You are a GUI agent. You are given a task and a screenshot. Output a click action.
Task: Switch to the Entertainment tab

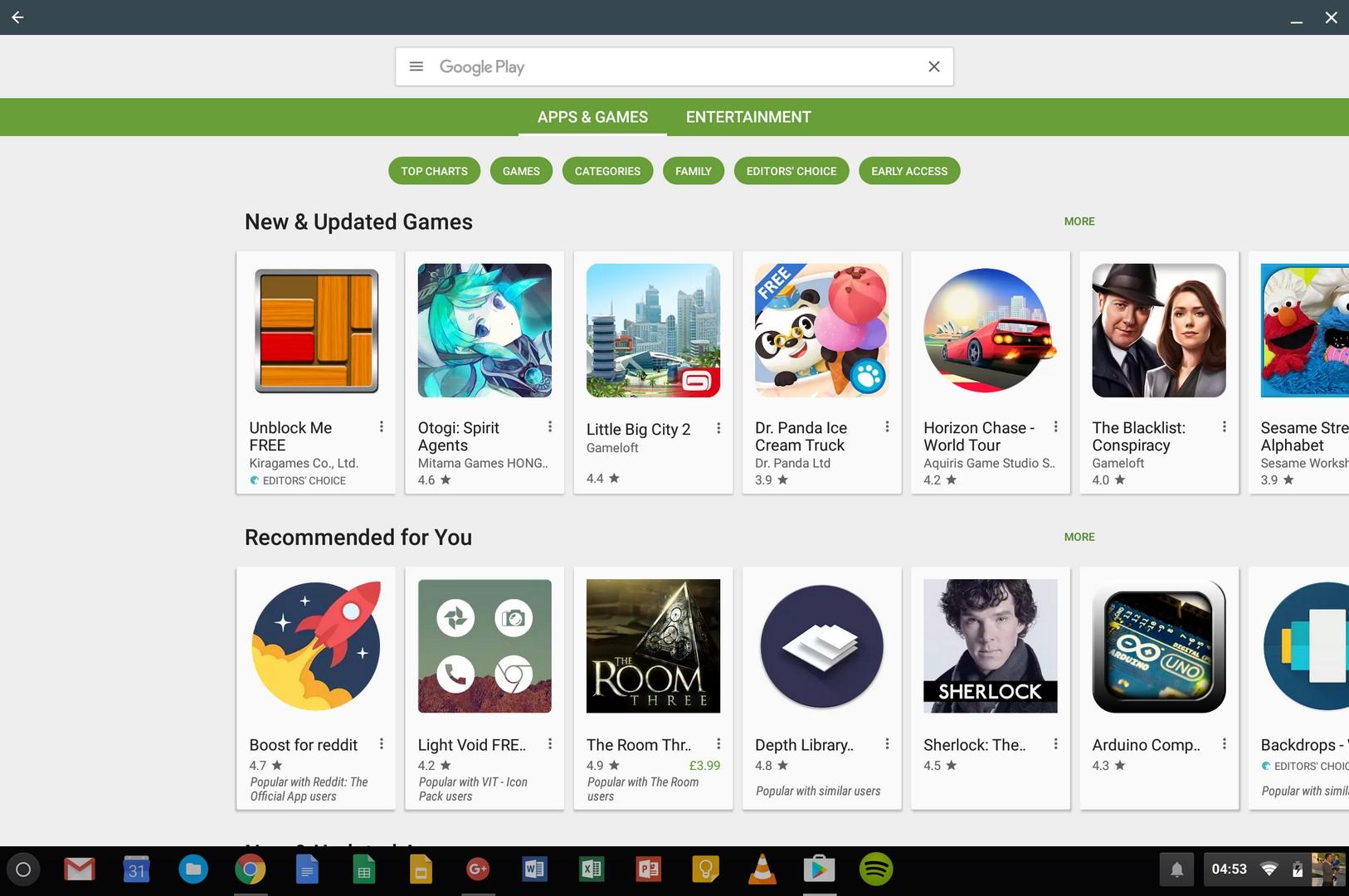click(748, 117)
